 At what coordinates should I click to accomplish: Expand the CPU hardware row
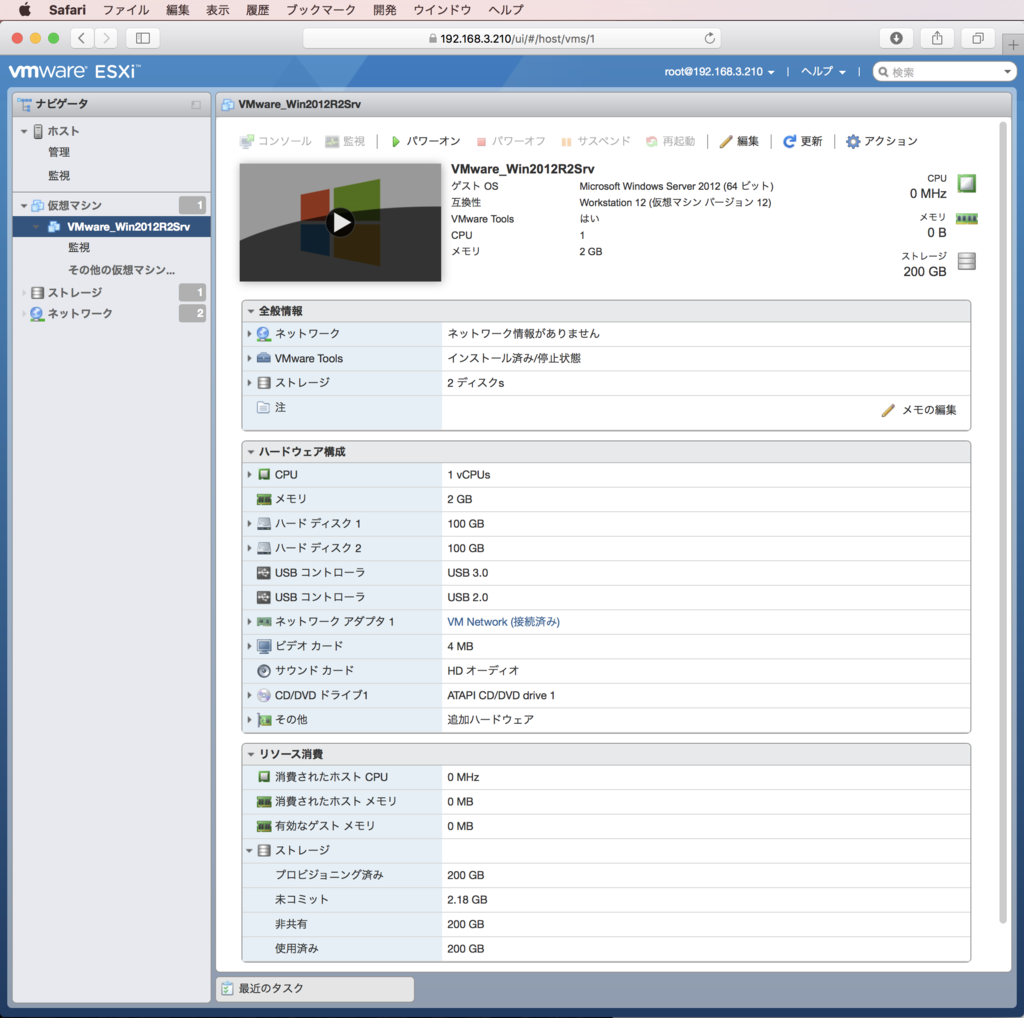[249, 475]
